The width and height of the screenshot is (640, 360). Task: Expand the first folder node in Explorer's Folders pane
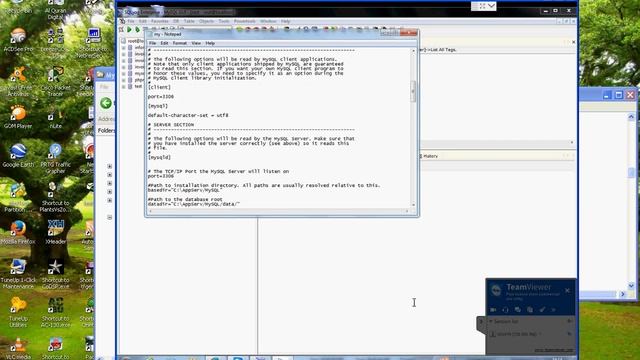pyautogui.click(x=109, y=166)
